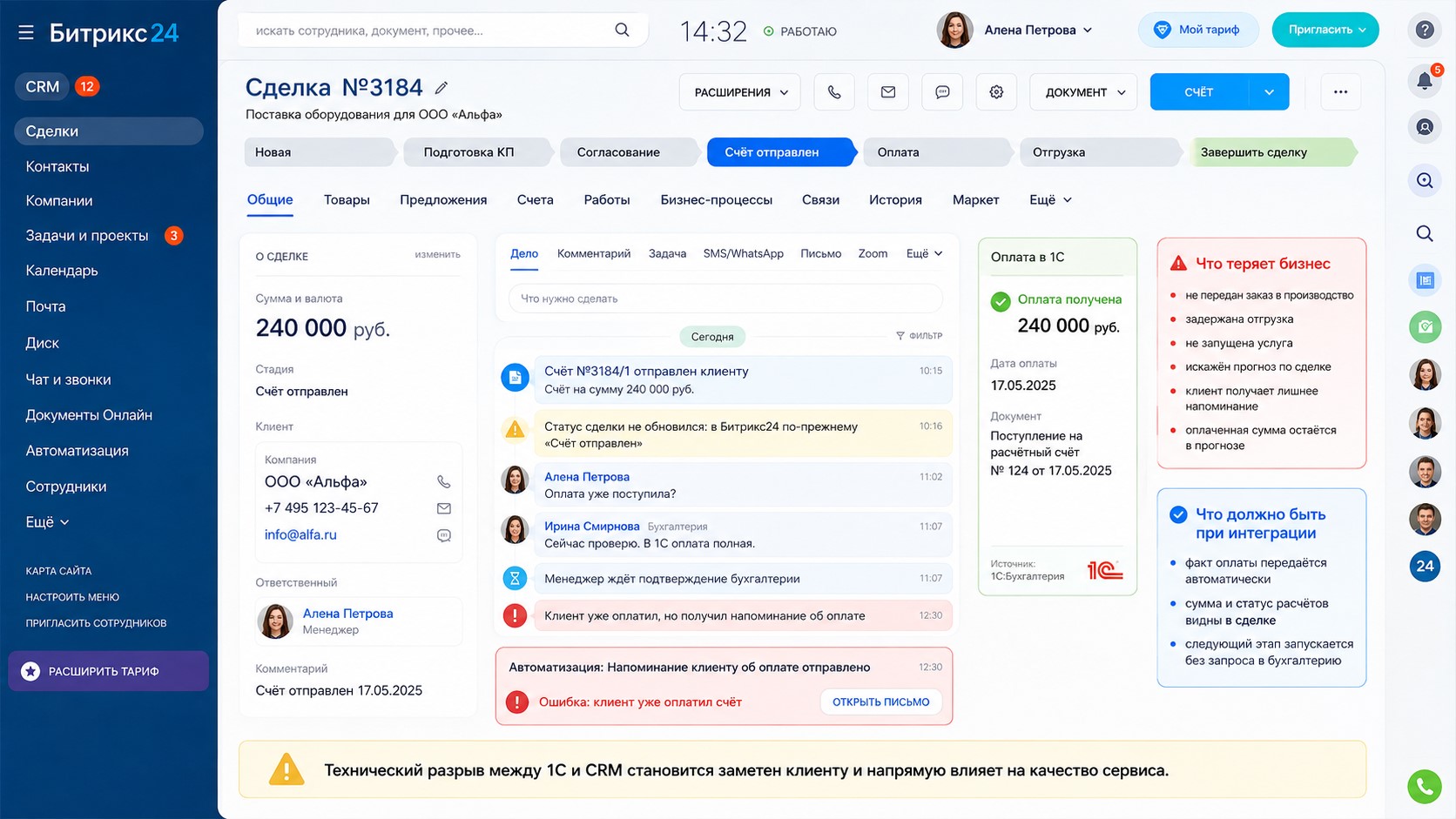Click the chat icon beside info@alfa.ru

[x=444, y=535]
